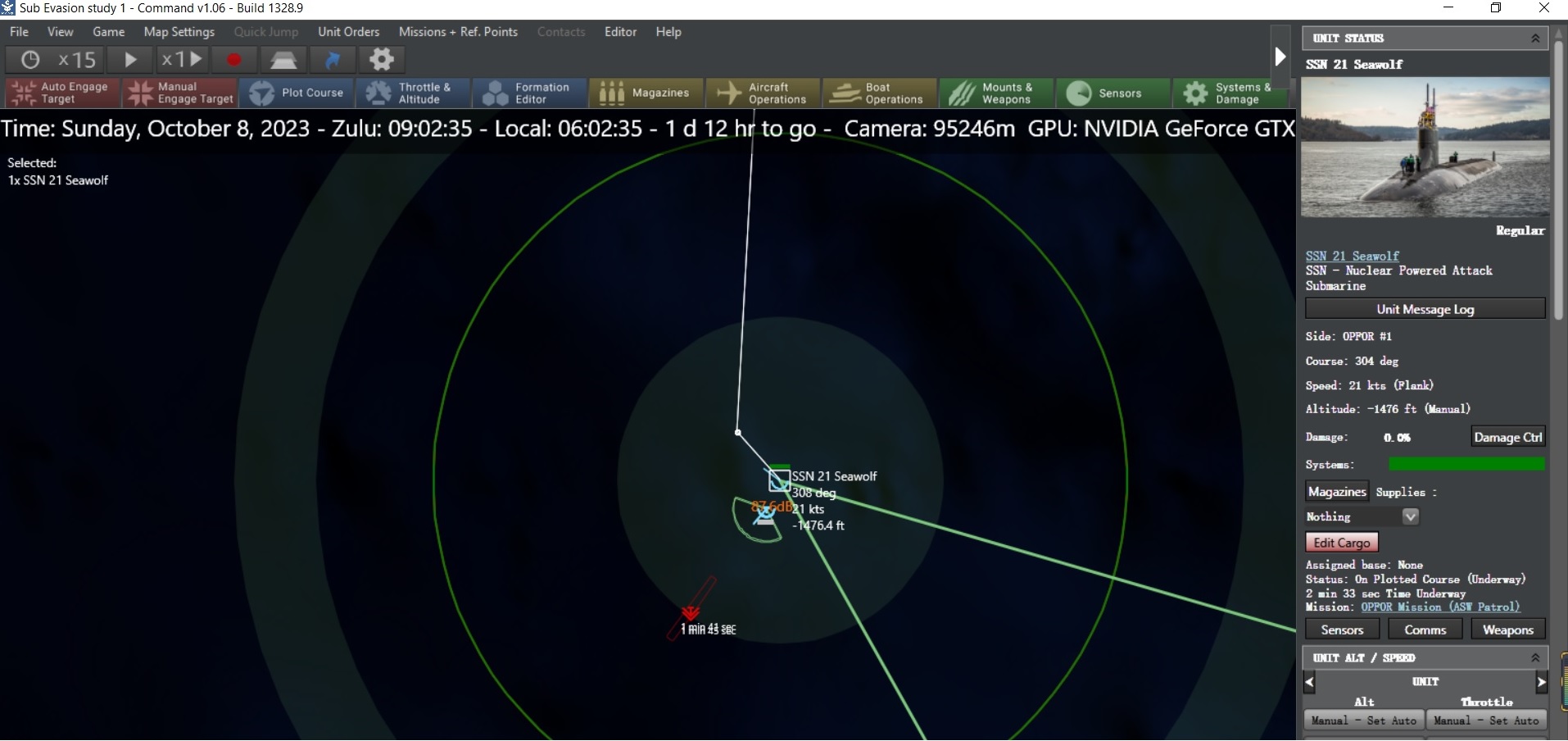Image resolution: width=1568 pixels, height=741 pixels.
Task: Open Throttle & Altitude
Action: click(x=414, y=93)
